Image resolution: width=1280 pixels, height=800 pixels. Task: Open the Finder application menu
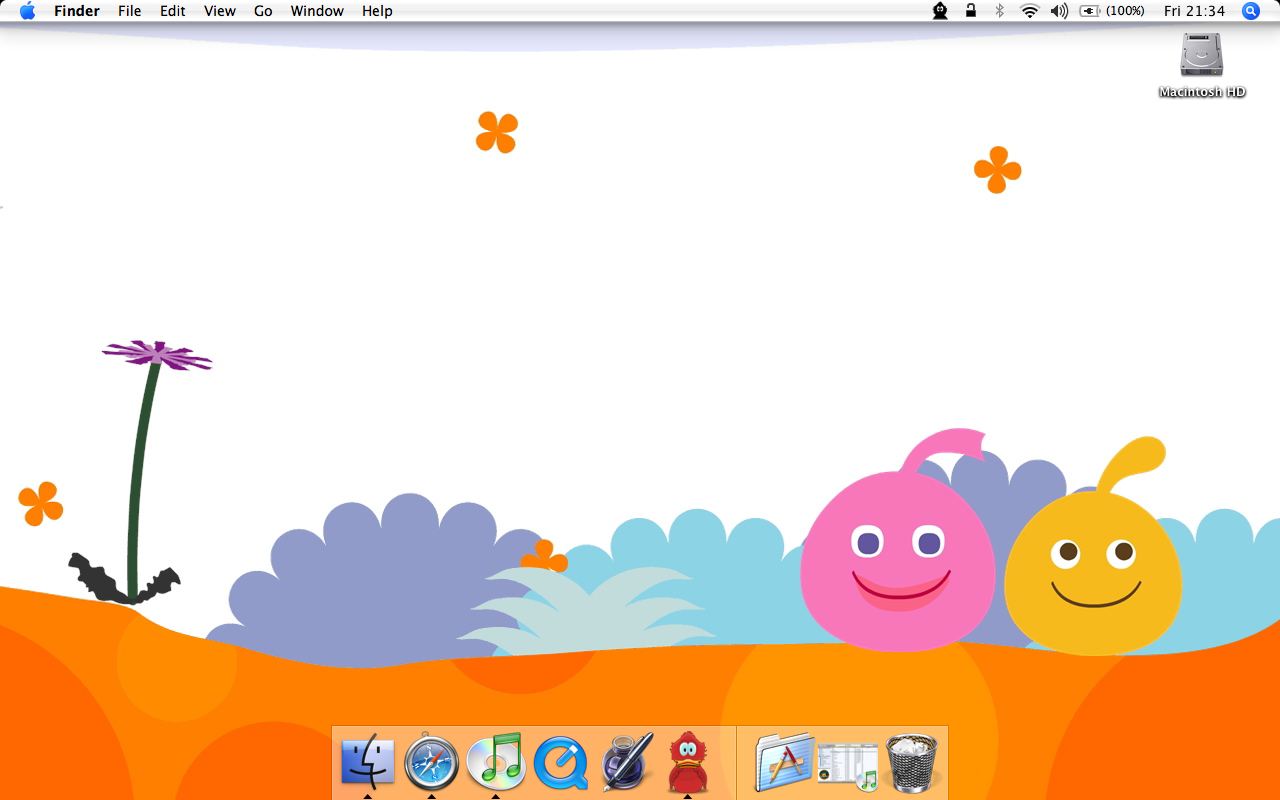tap(77, 11)
